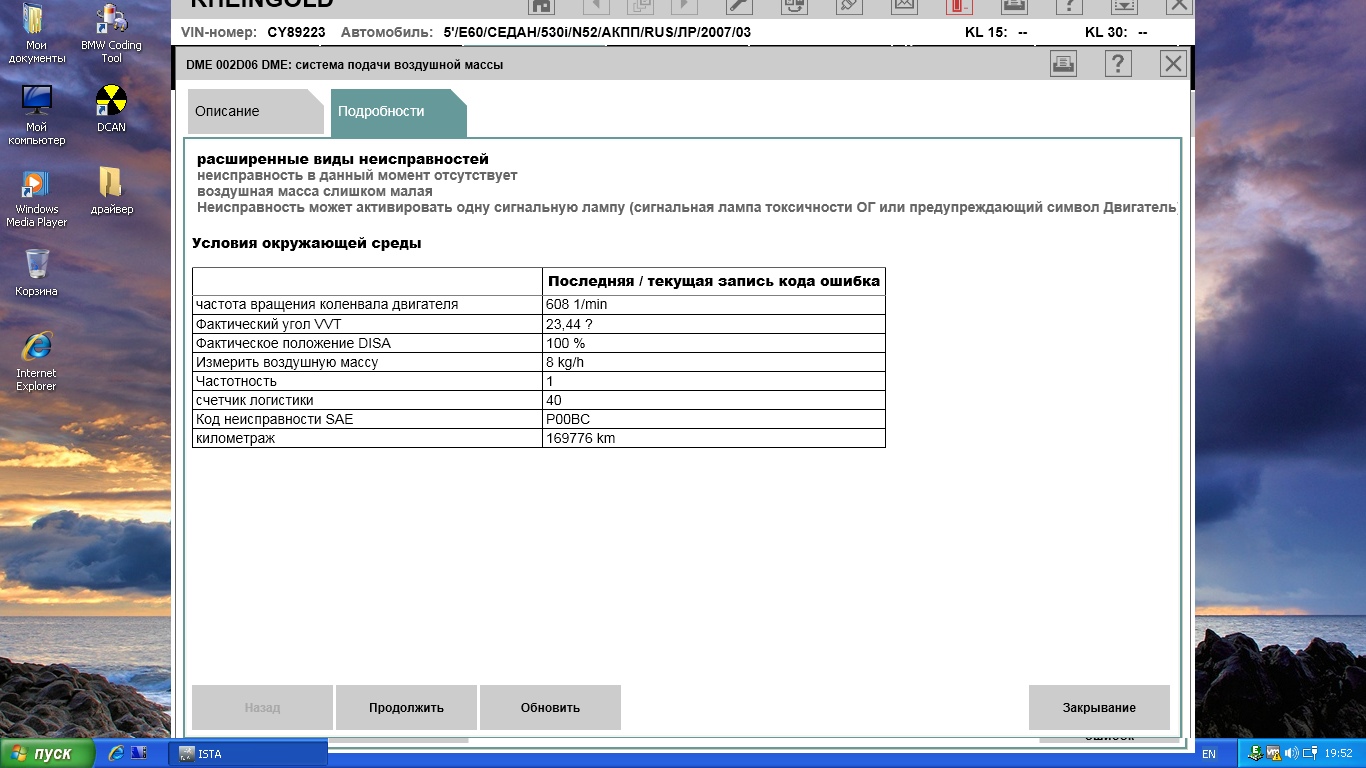Click the Фактический угол VVT label
The height and width of the screenshot is (768, 1366).
[x=269, y=324]
